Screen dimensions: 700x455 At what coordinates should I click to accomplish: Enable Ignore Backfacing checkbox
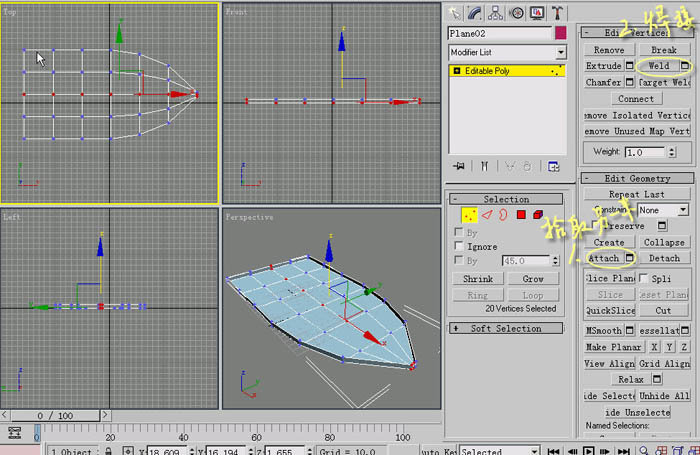pos(458,246)
